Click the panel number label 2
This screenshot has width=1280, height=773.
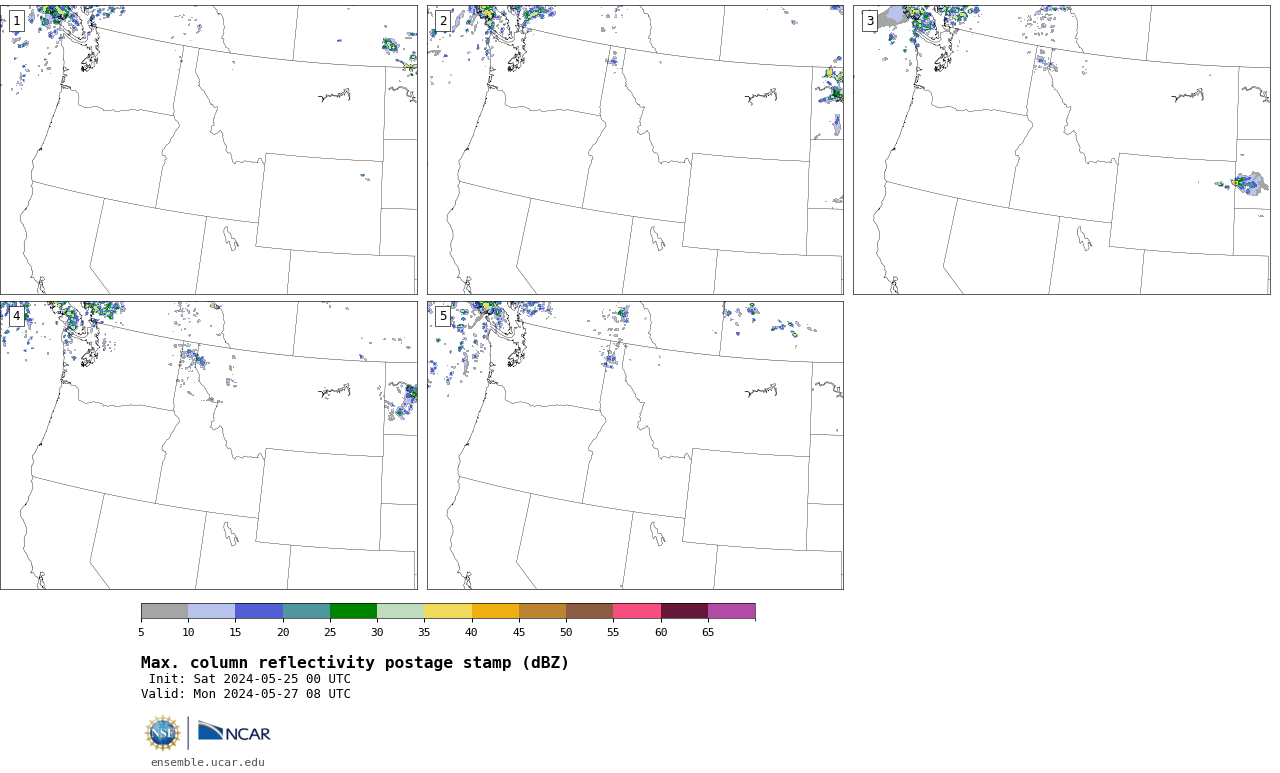443,21
